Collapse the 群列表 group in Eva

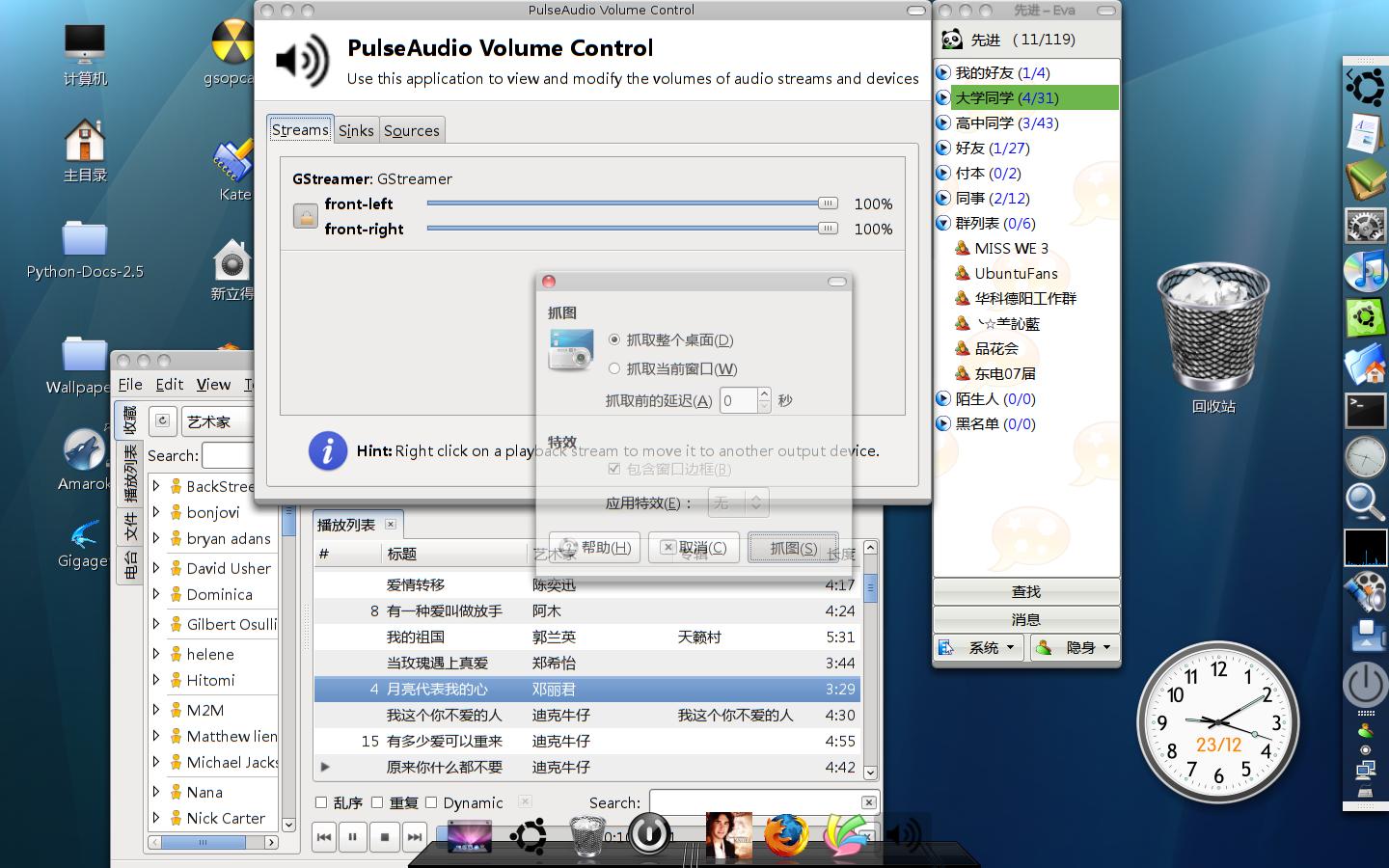(x=943, y=223)
